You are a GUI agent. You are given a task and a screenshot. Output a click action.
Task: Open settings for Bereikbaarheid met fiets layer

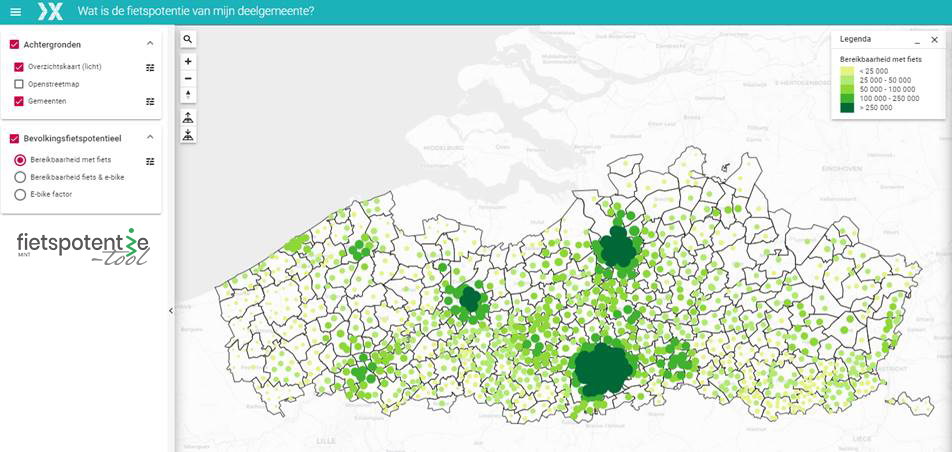[x=150, y=161]
